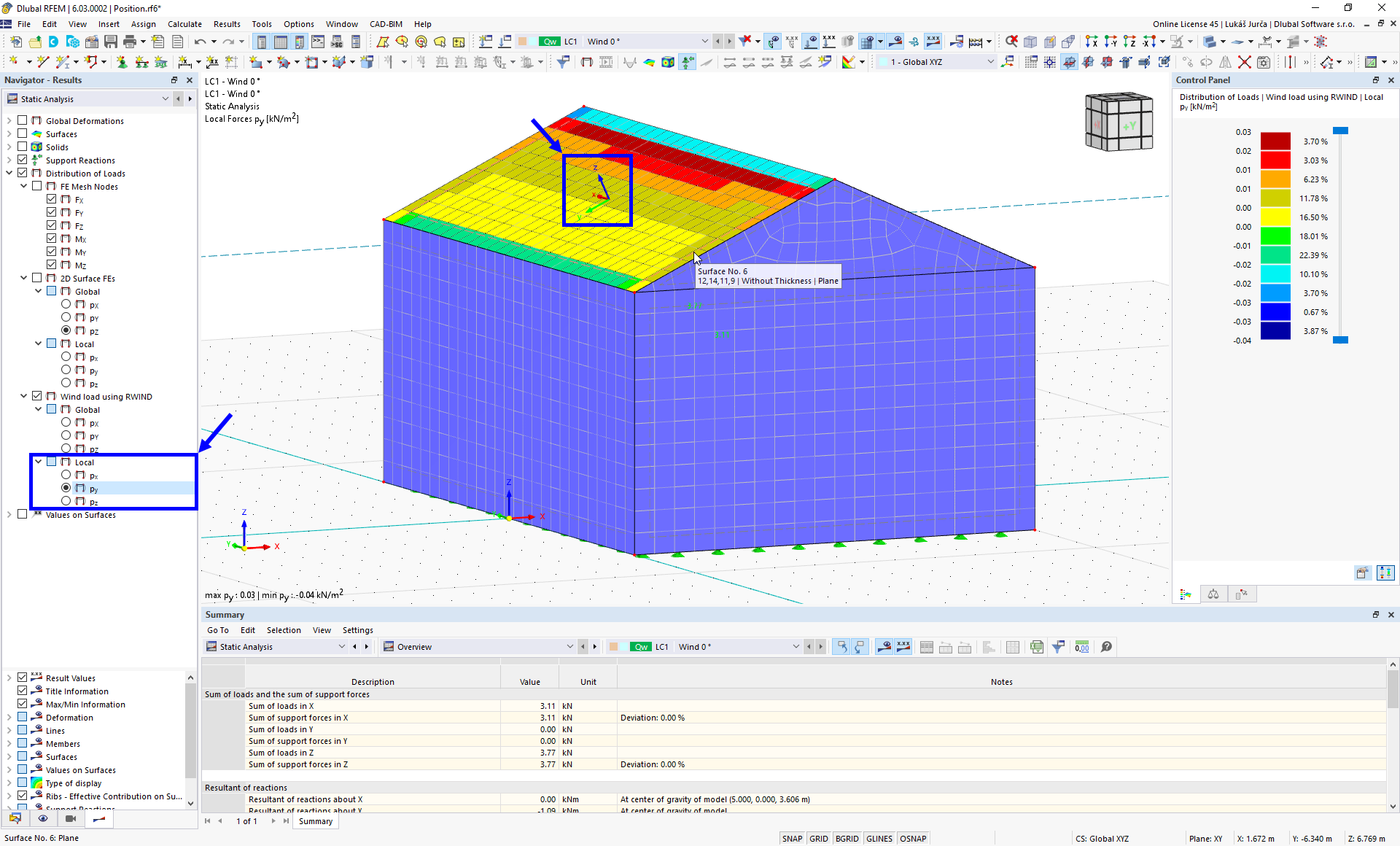Open the new model file icon
The width and height of the screenshot is (1400, 846).
[x=16, y=42]
